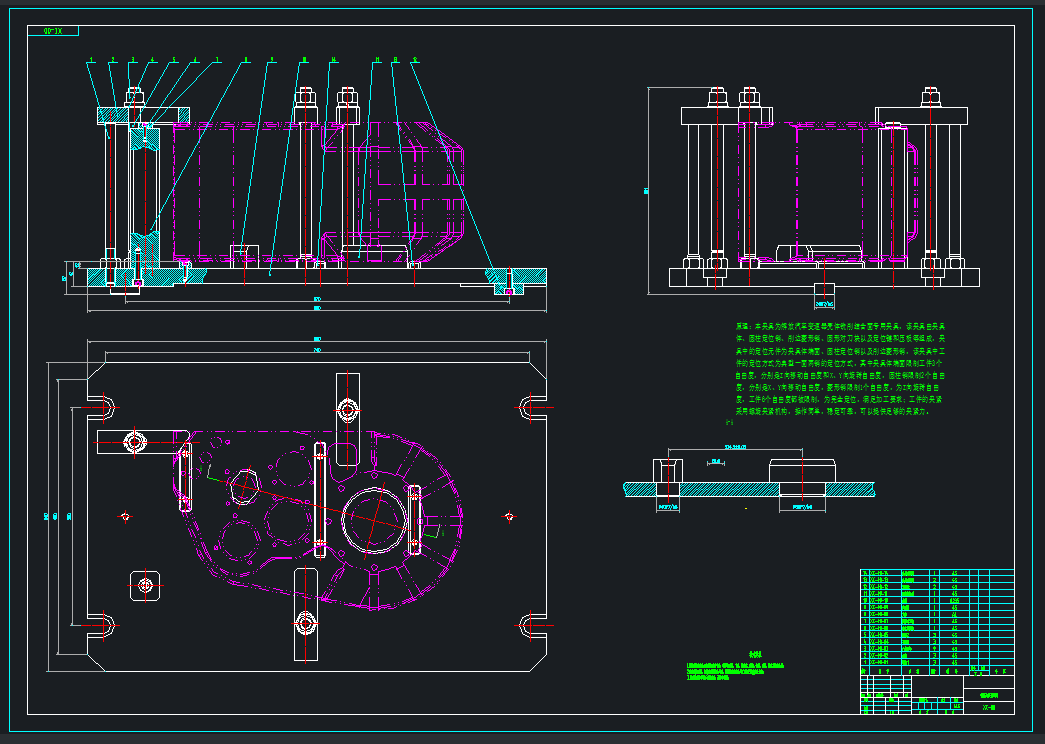Click the right red center mark in the plan view
This screenshot has width=1045, height=744.
coord(509,517)
